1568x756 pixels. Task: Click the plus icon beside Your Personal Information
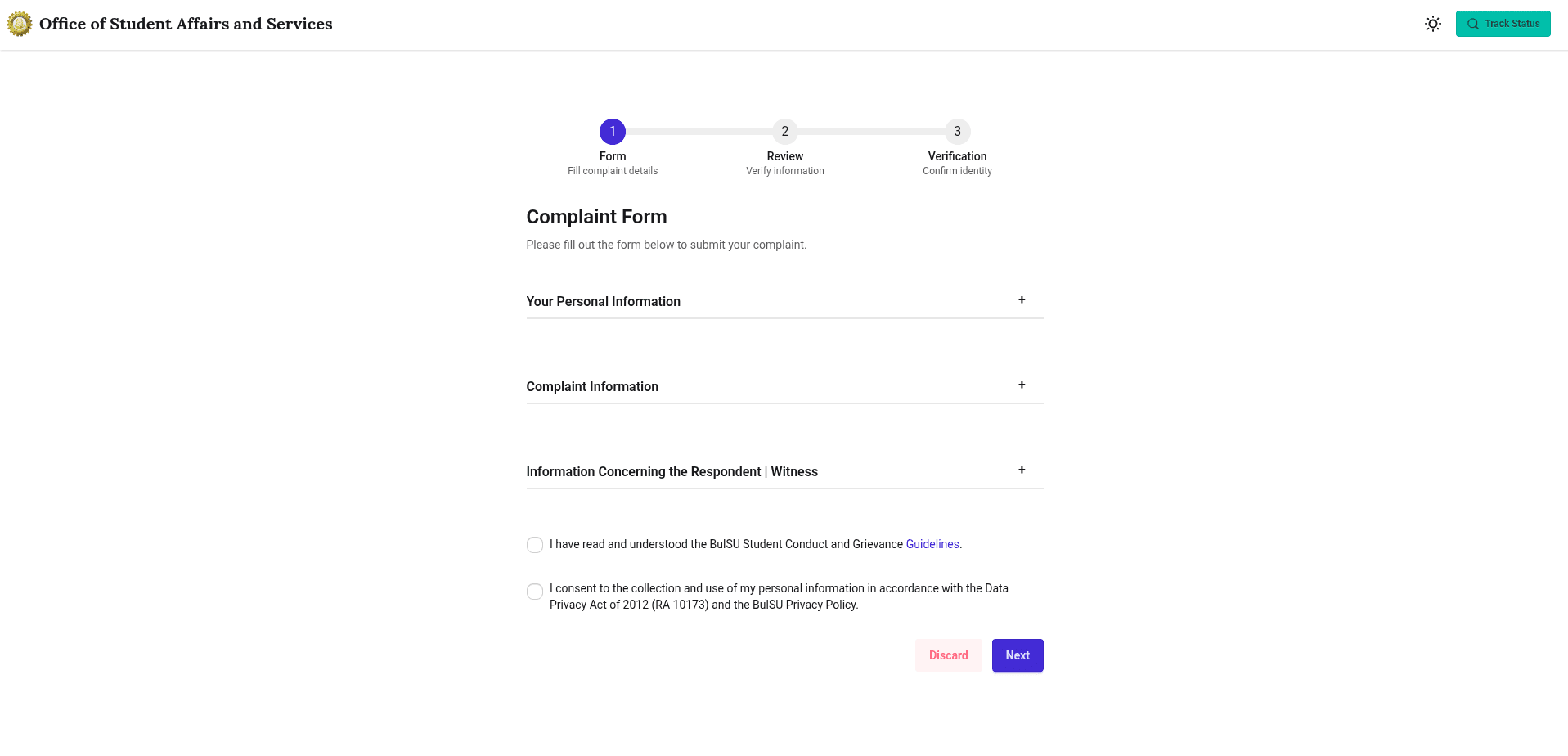[x=1022, y=300]
